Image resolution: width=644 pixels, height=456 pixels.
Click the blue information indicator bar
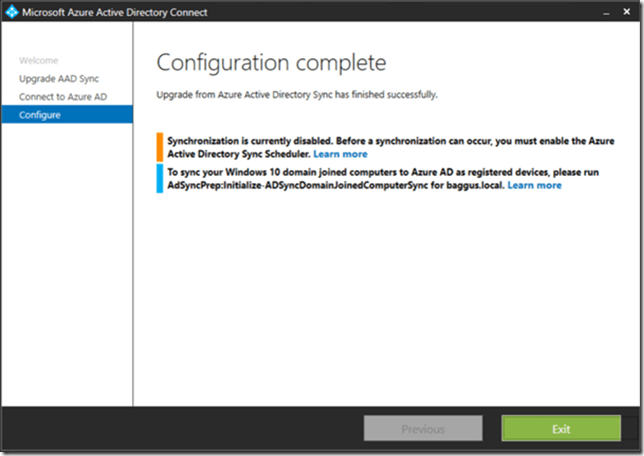click(x=160, y=178)
